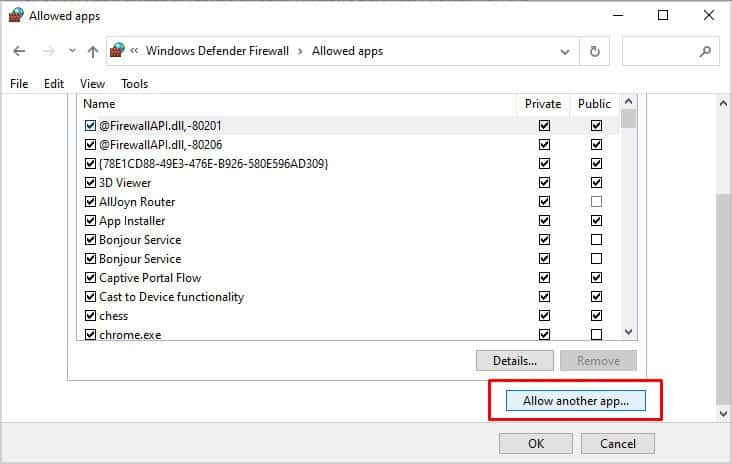The width and height of the screenshot is (732, 464).
Task: Click the Details... button
Action: (x=514, y=361)
